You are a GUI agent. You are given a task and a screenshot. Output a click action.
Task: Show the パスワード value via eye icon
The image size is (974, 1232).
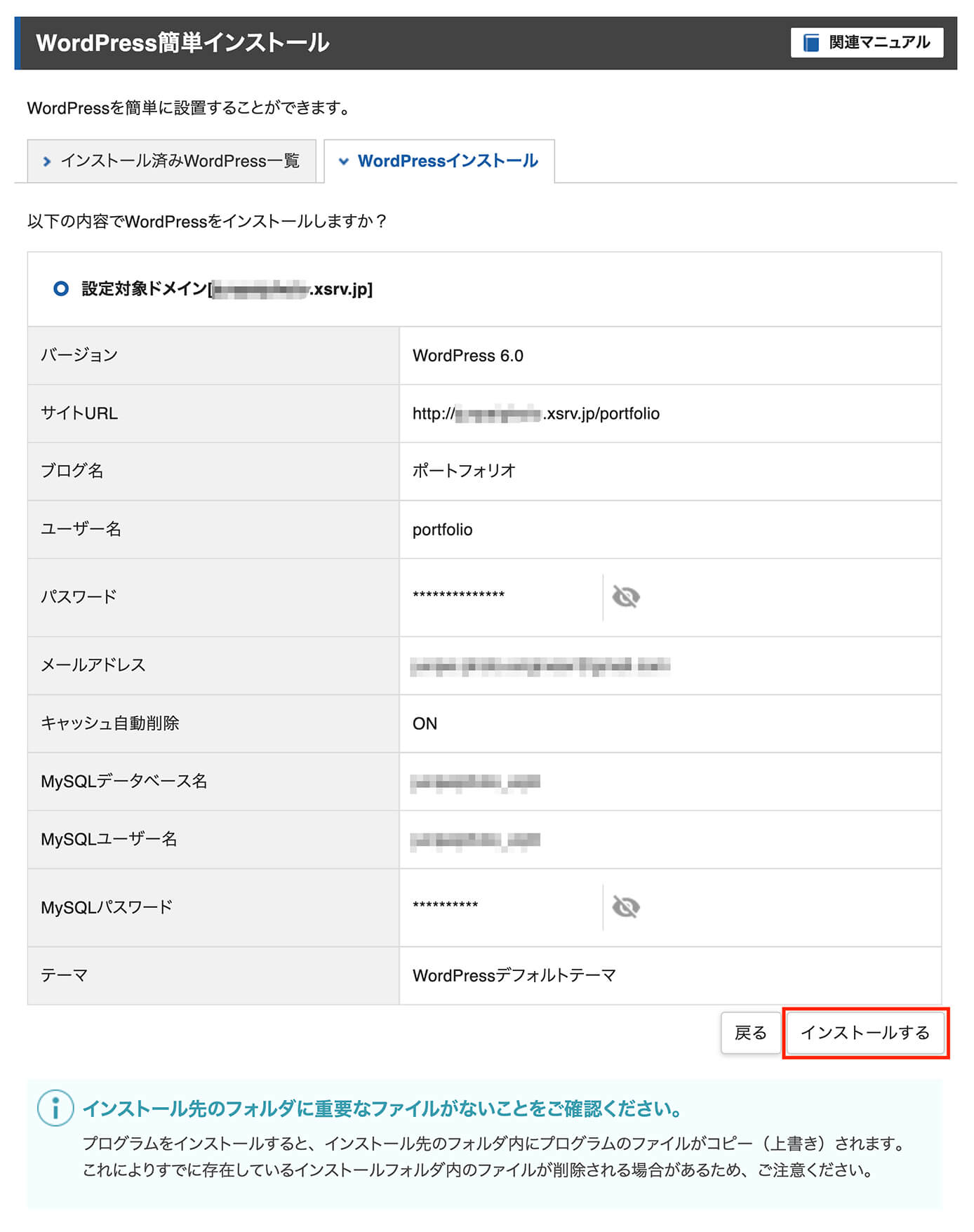[x=625, y=597]
